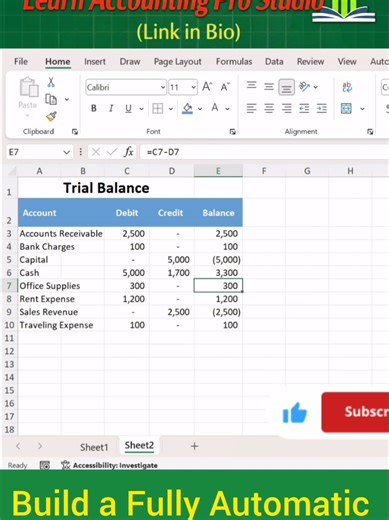The width and height of the screenshot is (389, 520).
Task: Expand Copy options arrow
Action: click(67, 99)
